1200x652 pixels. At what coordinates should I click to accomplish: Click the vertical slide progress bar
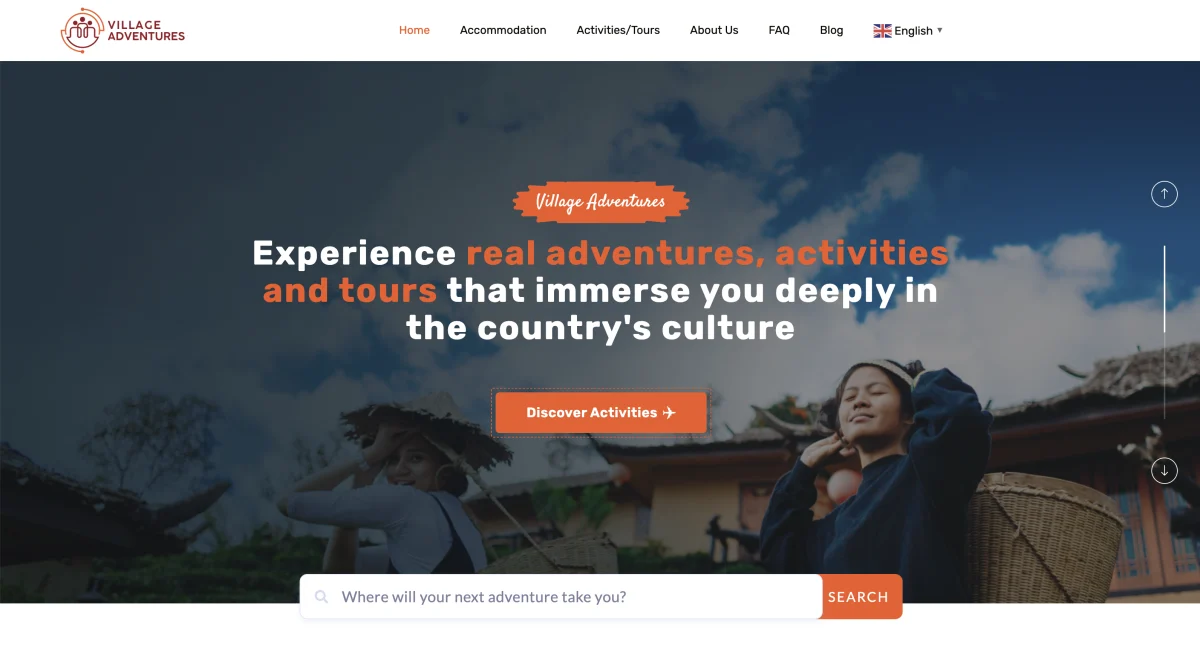coord(1164,332)
